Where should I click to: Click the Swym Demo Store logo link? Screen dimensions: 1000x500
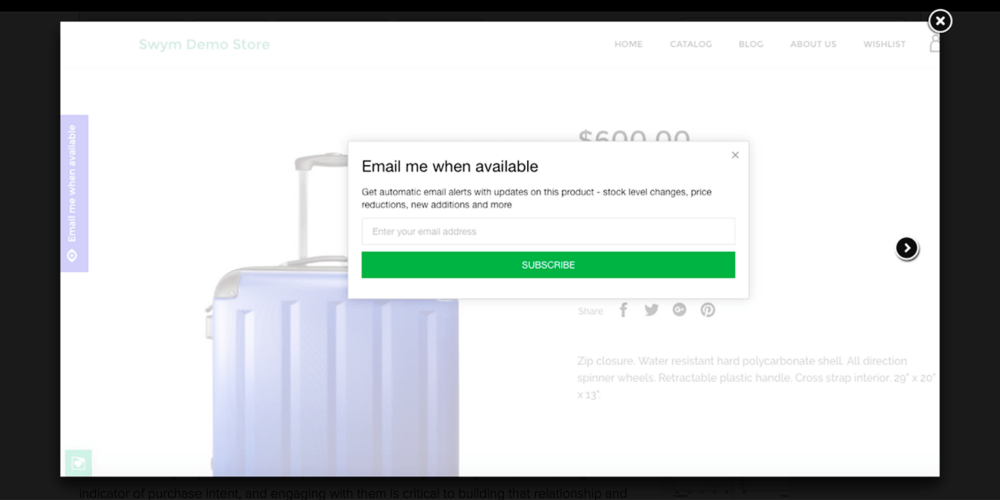(x=204, y=44)
